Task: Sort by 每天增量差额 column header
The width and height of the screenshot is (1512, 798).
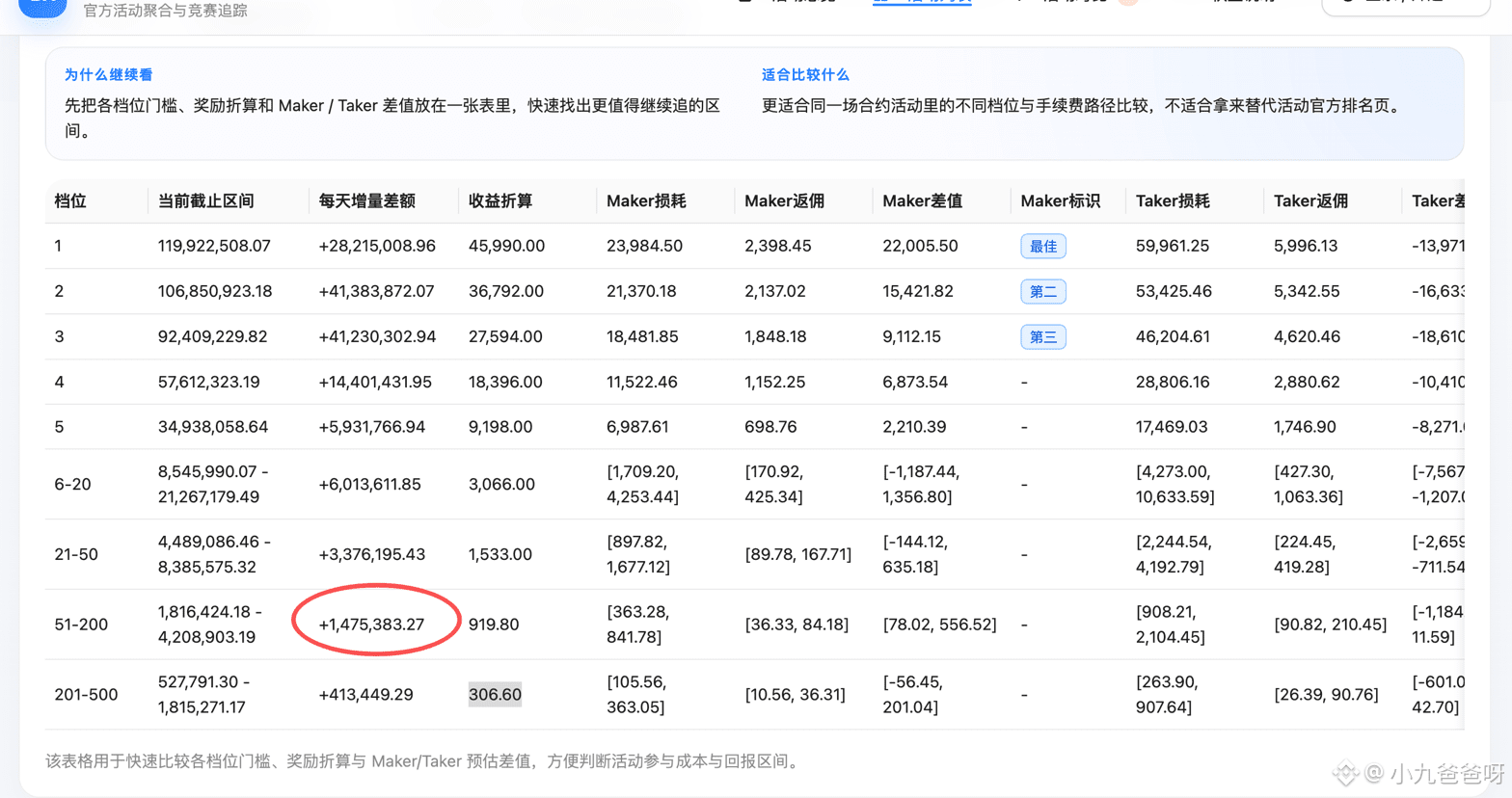Action: tap(367, 200)
